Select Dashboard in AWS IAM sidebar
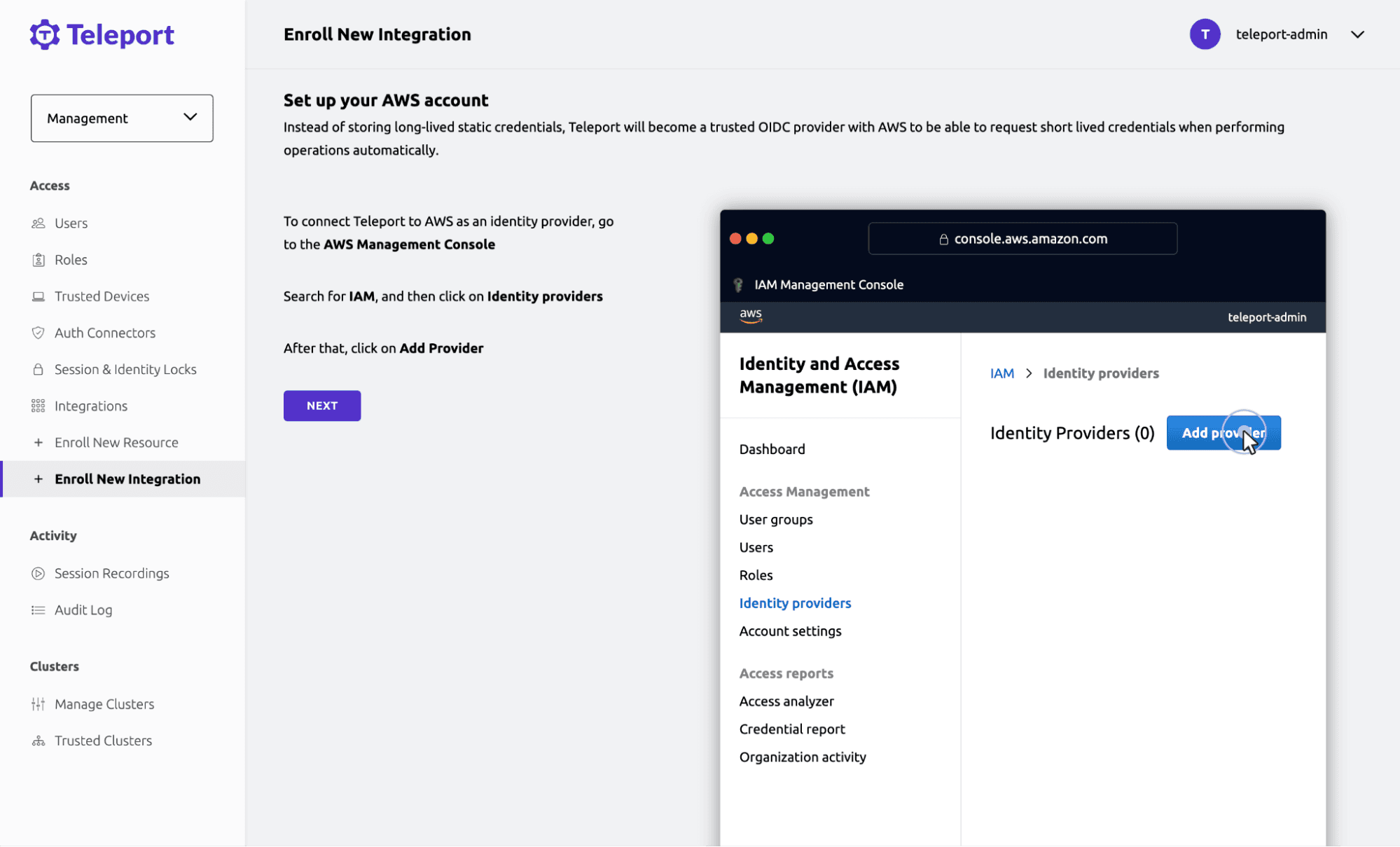The image size is (1400, 847). 771,448
